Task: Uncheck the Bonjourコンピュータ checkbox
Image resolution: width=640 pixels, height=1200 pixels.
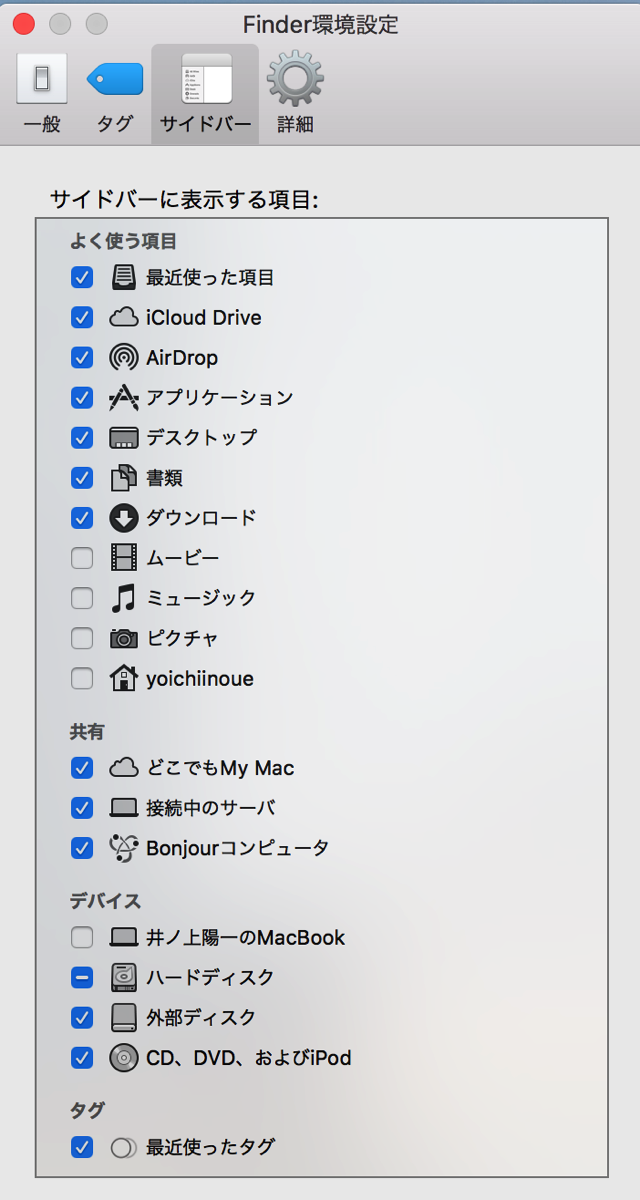Action: (82, 848)
